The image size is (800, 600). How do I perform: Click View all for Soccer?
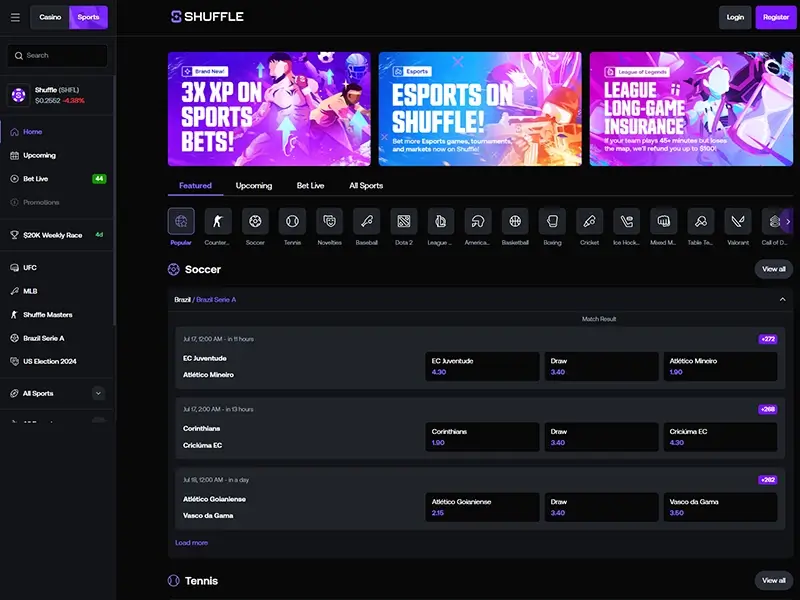coord(773,269)
